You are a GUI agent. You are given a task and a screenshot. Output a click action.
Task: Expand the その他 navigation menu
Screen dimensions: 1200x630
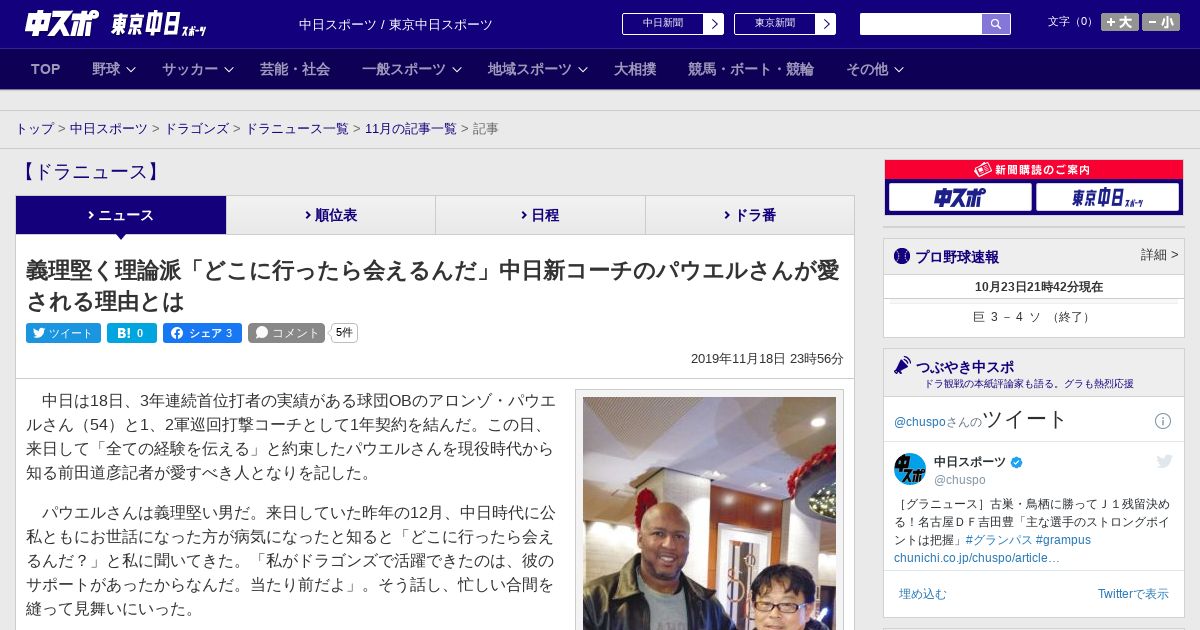pyautogui.click(x=875, y=69)
